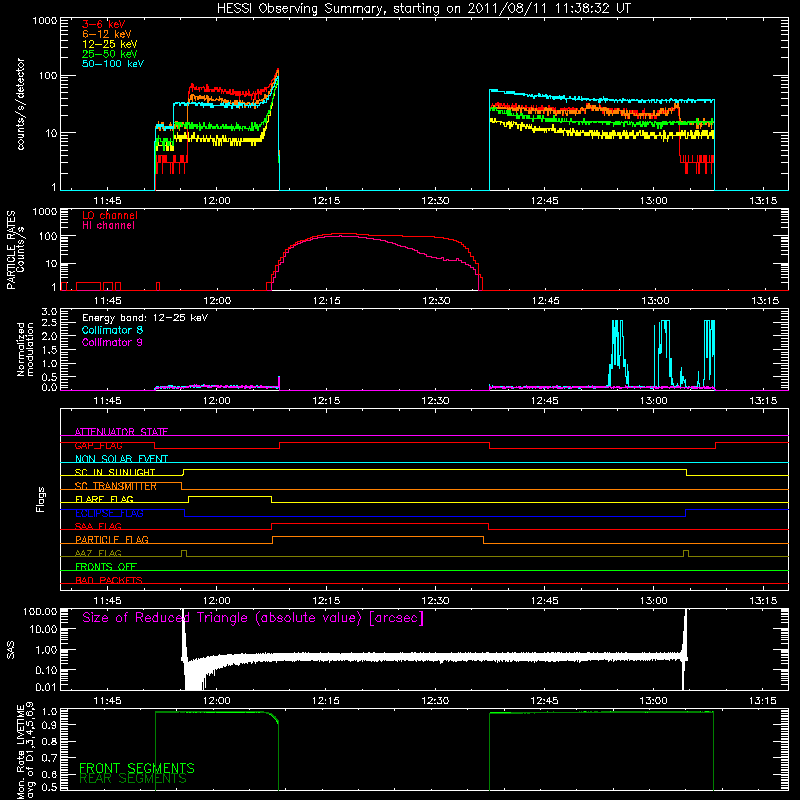Screen dimensions: 800x800
Task: Click the FRONTS_OFF flag label
Action: pos(106,567)
